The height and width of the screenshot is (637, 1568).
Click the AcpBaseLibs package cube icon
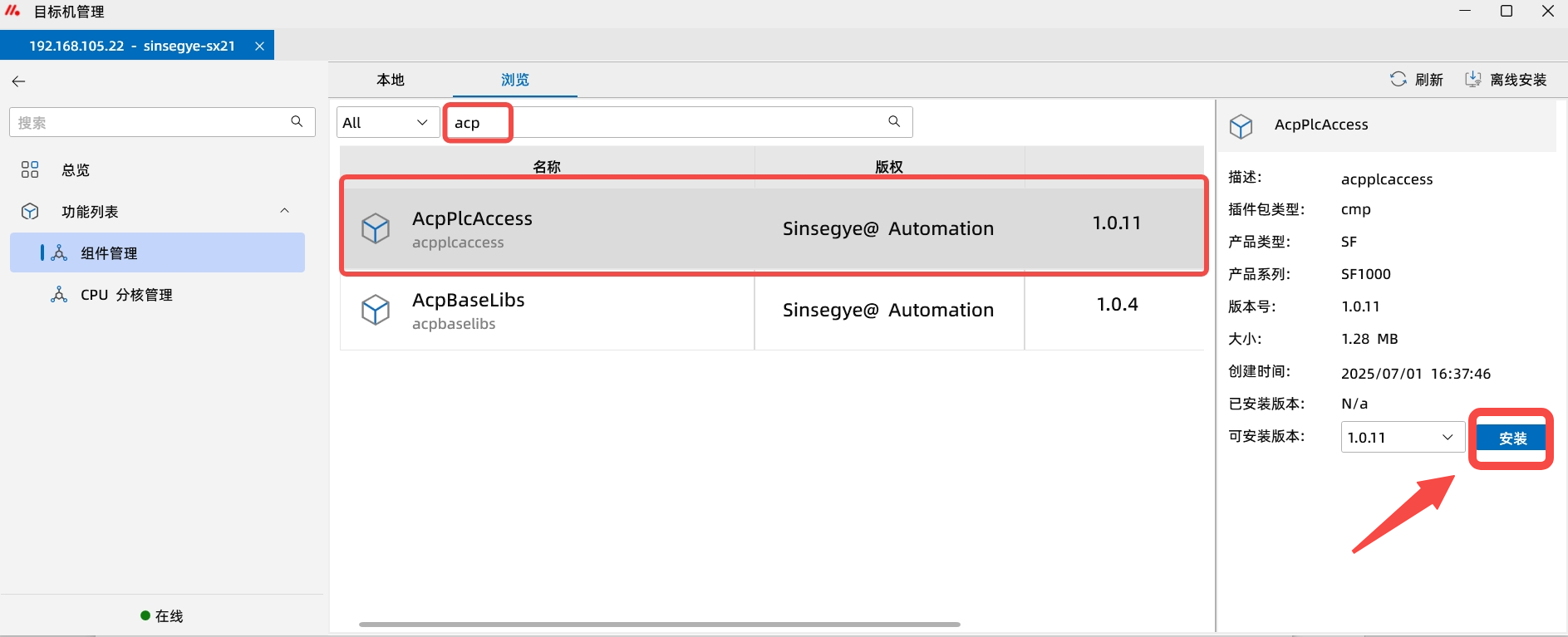click(x=376, y=310)
